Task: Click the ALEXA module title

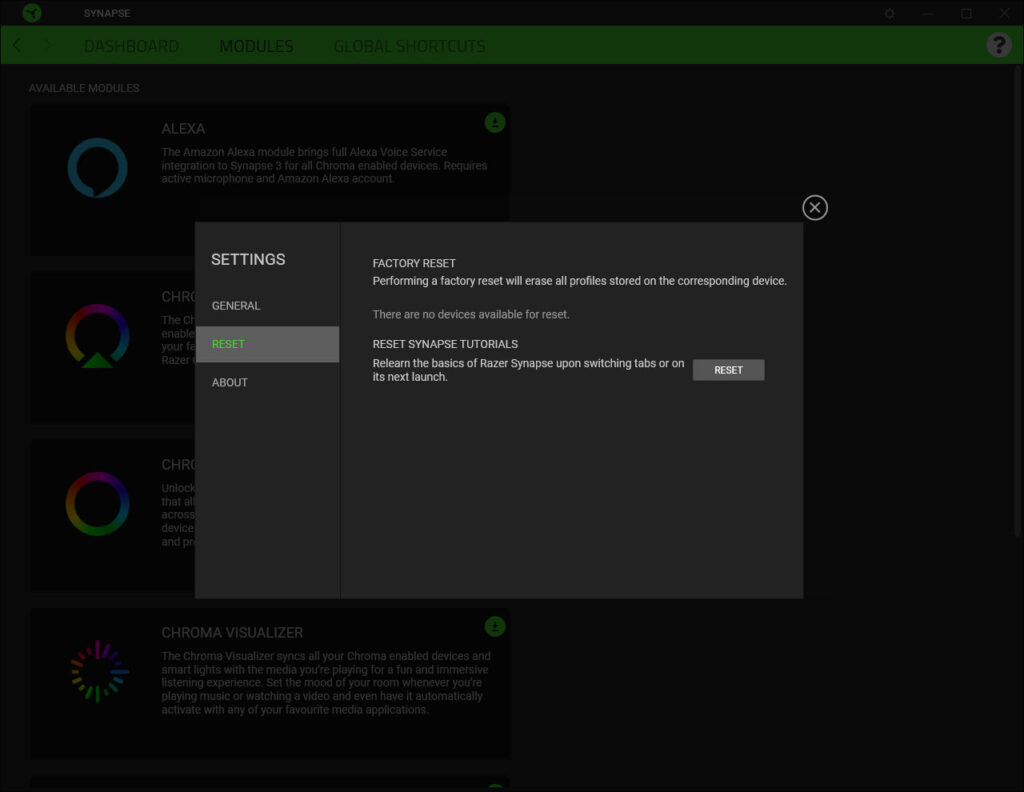Action: [x=183, y=129]
